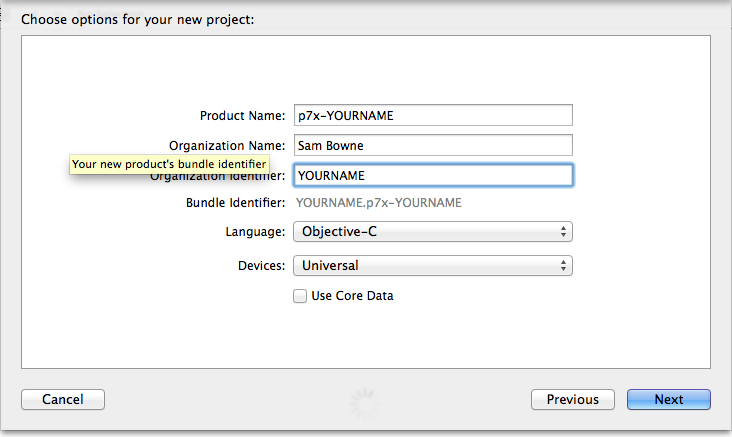Enable the Use Core Data checkbox

[x=300, y=296]
